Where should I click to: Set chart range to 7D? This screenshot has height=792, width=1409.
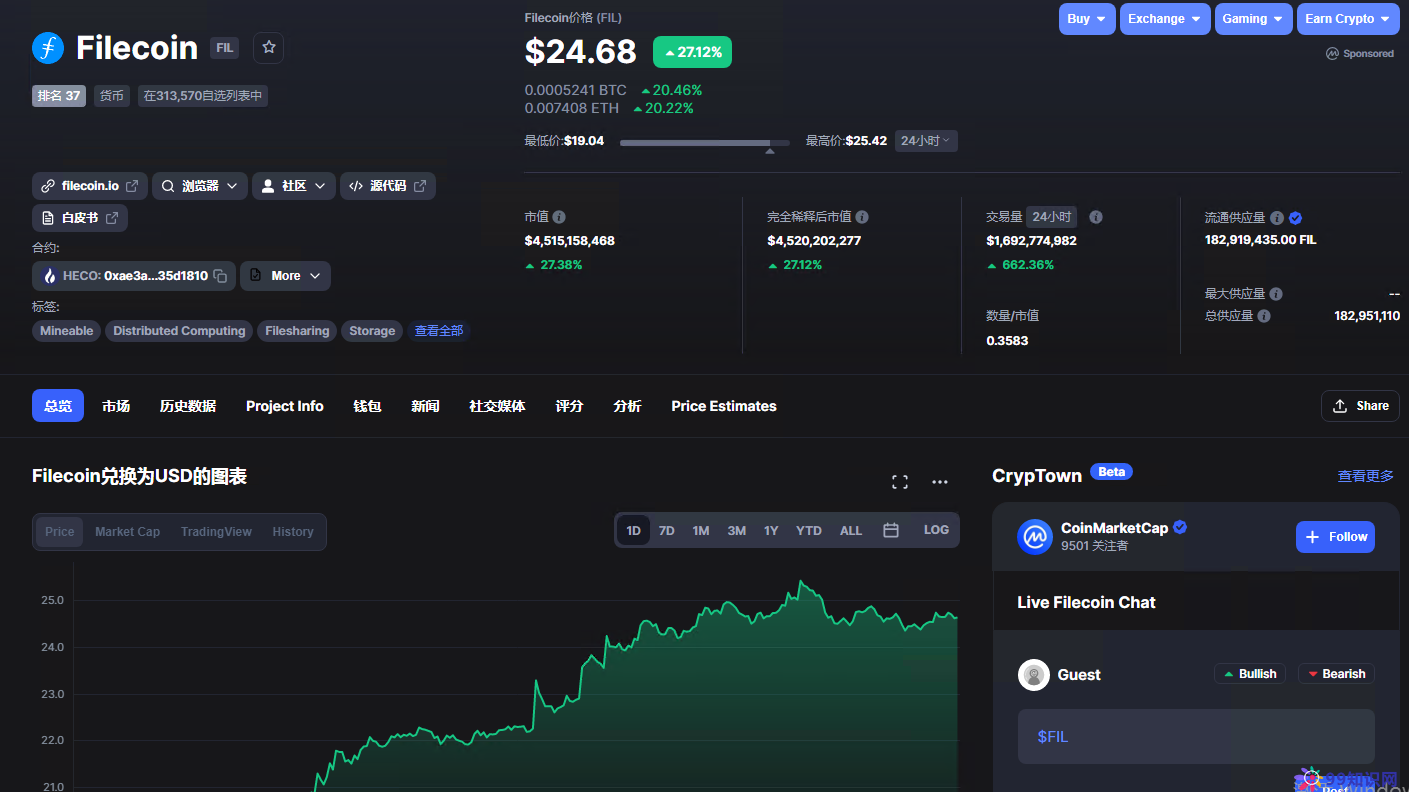click(667, 531)
